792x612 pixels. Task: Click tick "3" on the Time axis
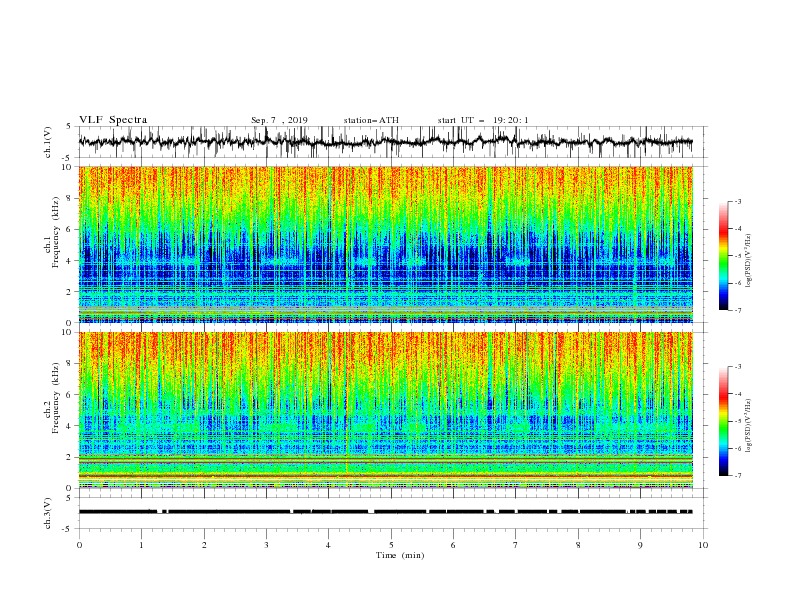click(266, 545)
